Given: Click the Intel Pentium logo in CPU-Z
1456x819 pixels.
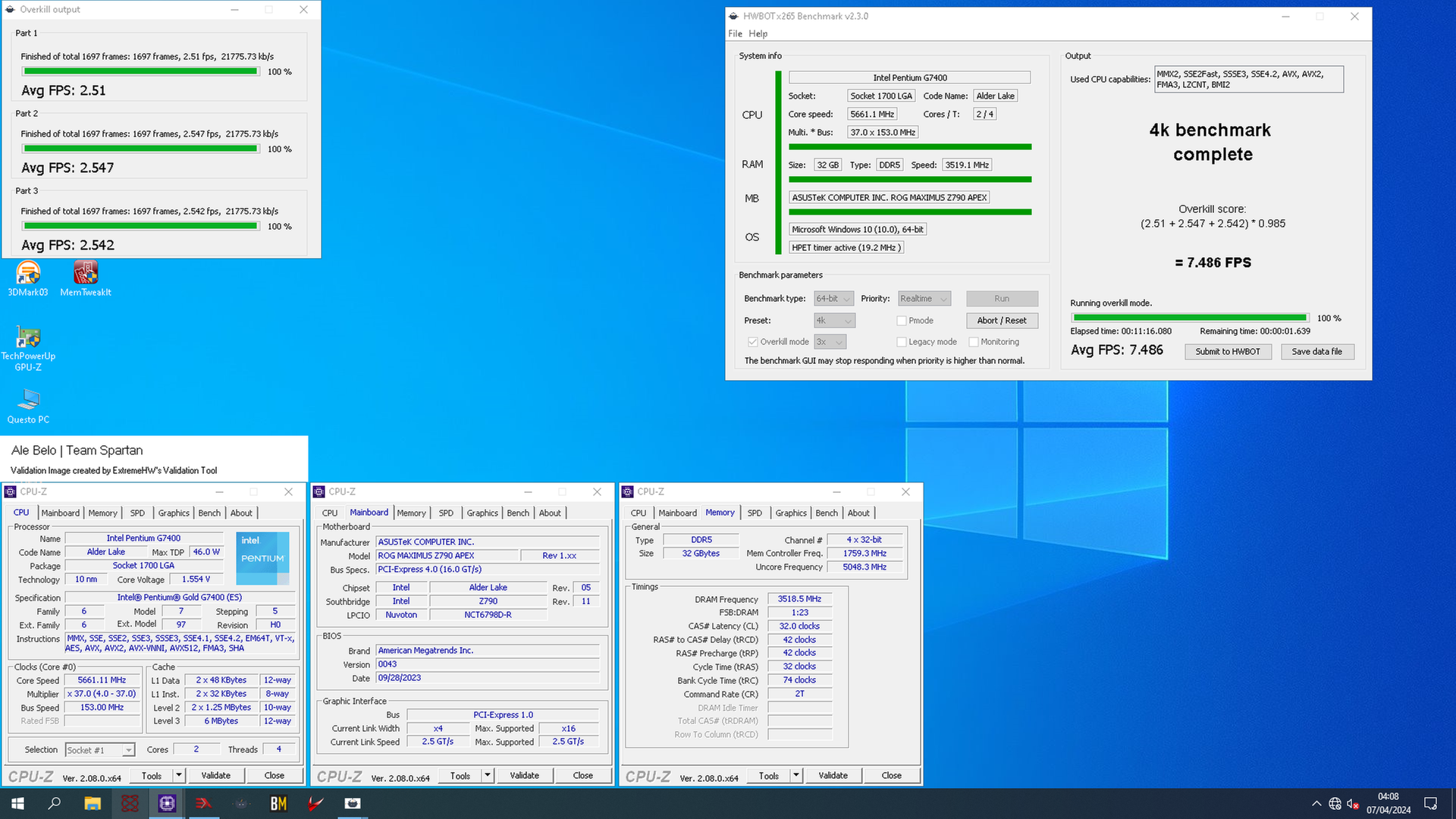Looking at the screenshot, I should [x=262, y=559].
